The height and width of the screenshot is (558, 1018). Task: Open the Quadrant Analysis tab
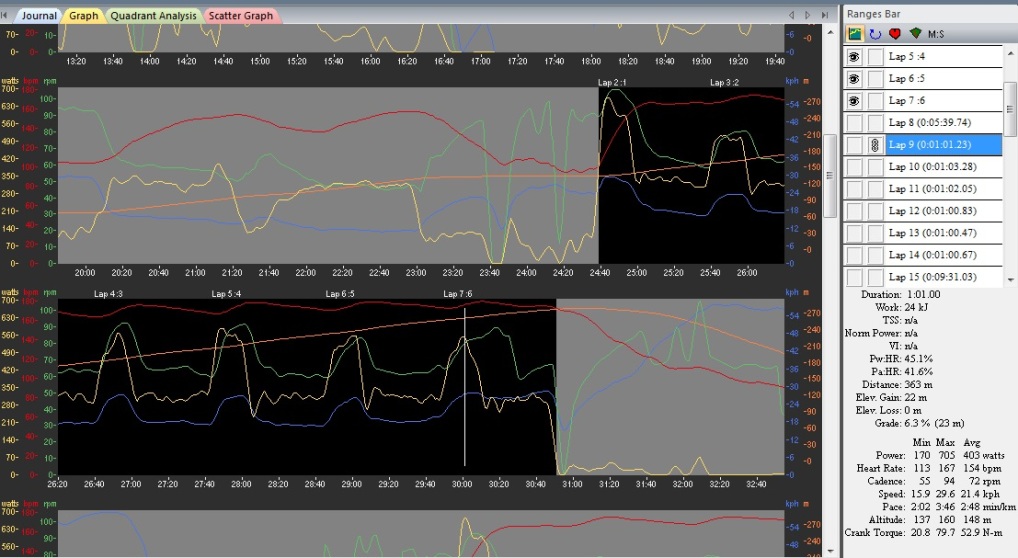coord(153,16)
